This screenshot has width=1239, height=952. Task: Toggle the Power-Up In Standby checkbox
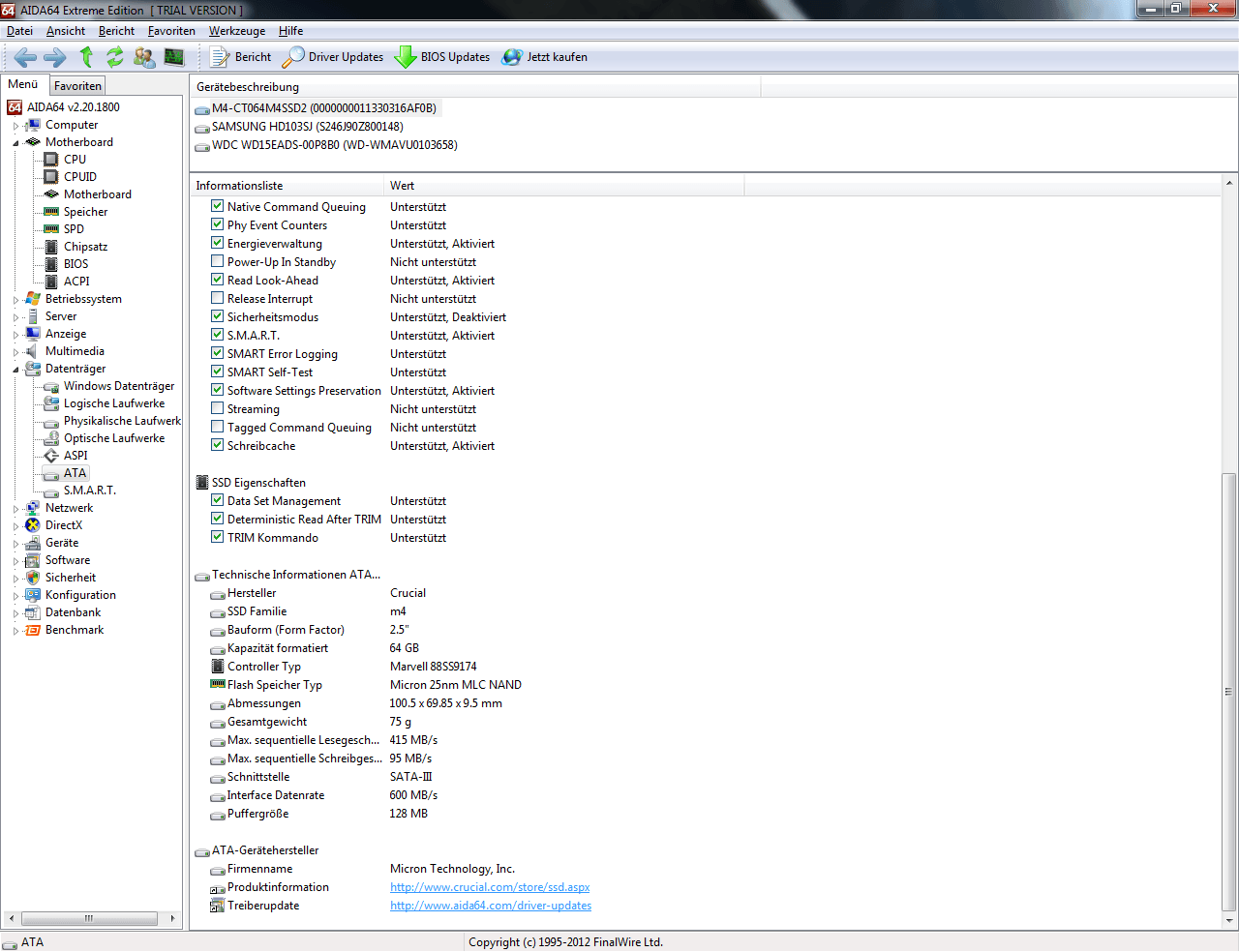coord(218,261)
